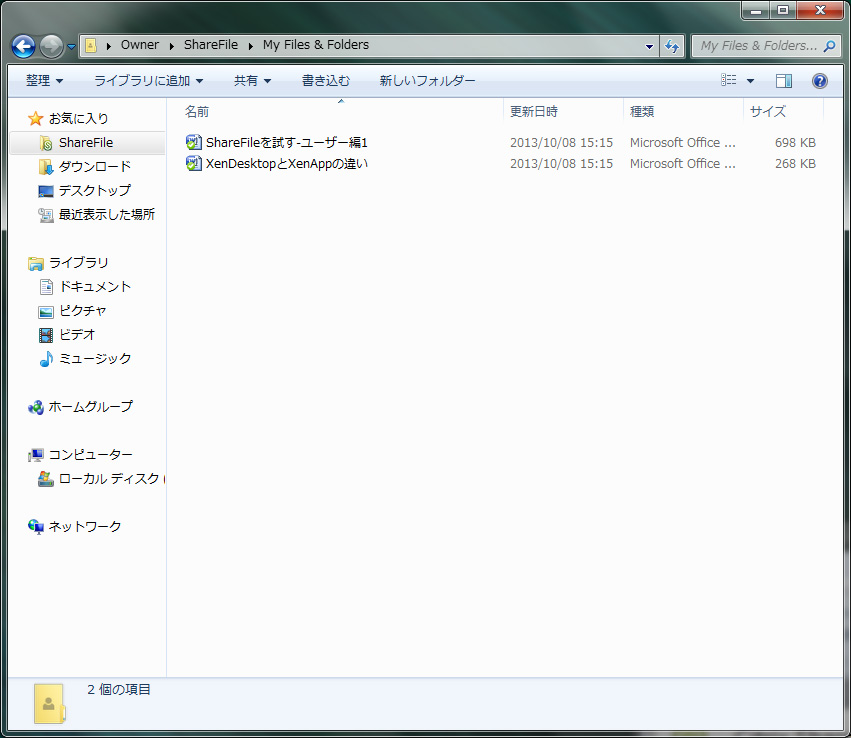
Task: Expand arrow between ShareFile and My Files
Action: click(251, 46)
